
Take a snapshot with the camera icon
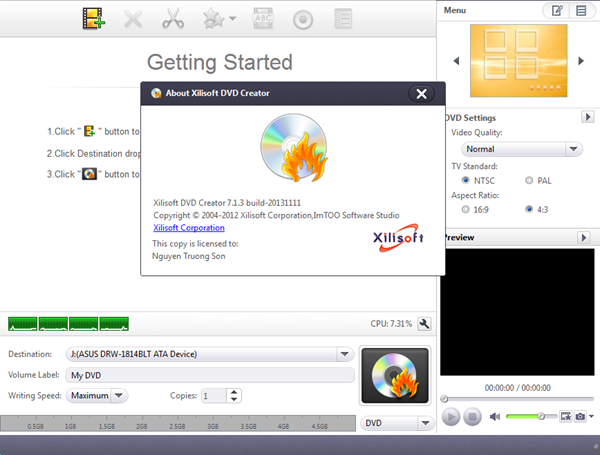580,416
